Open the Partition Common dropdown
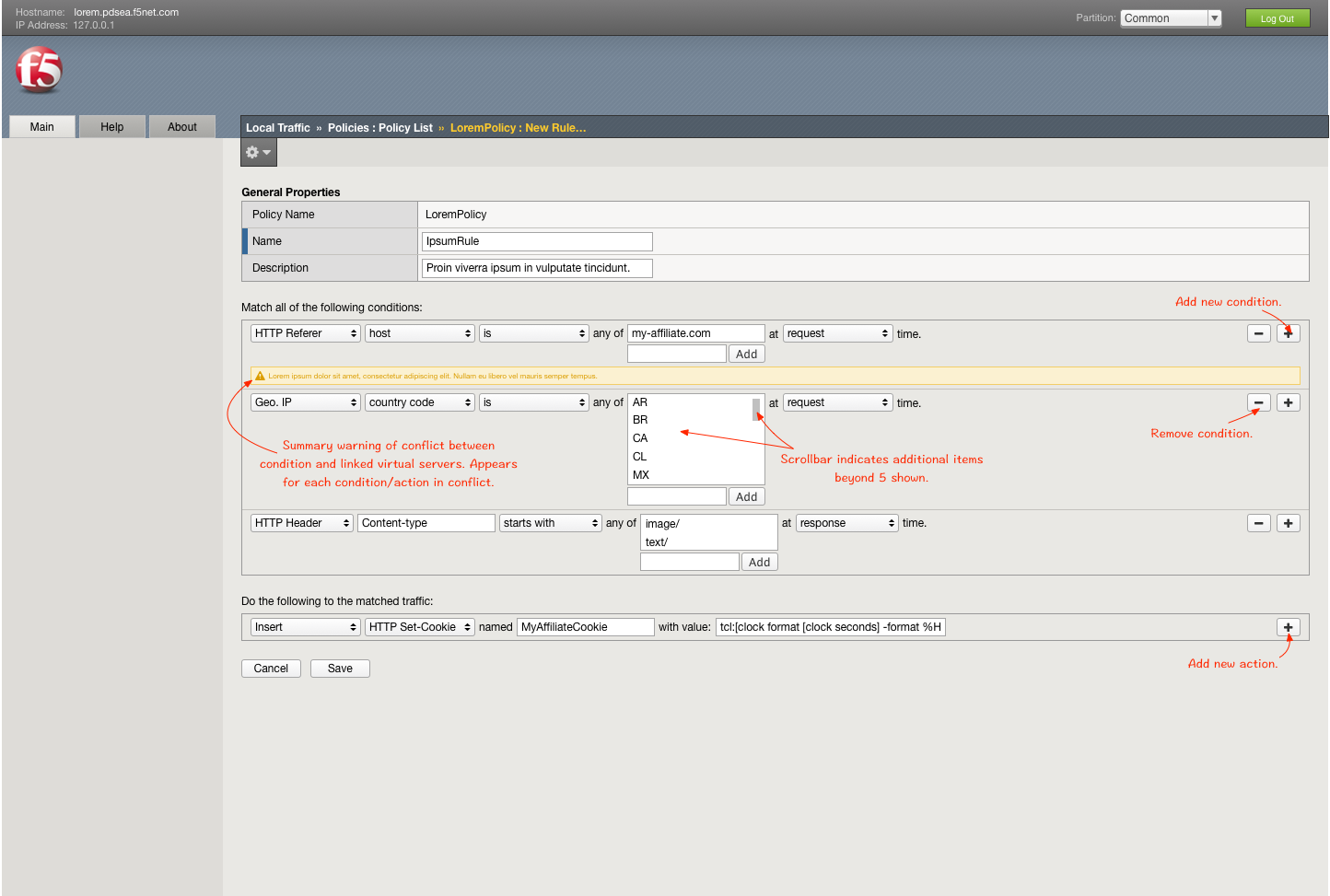This screenshot has height=896, width=1330. 1171,18
